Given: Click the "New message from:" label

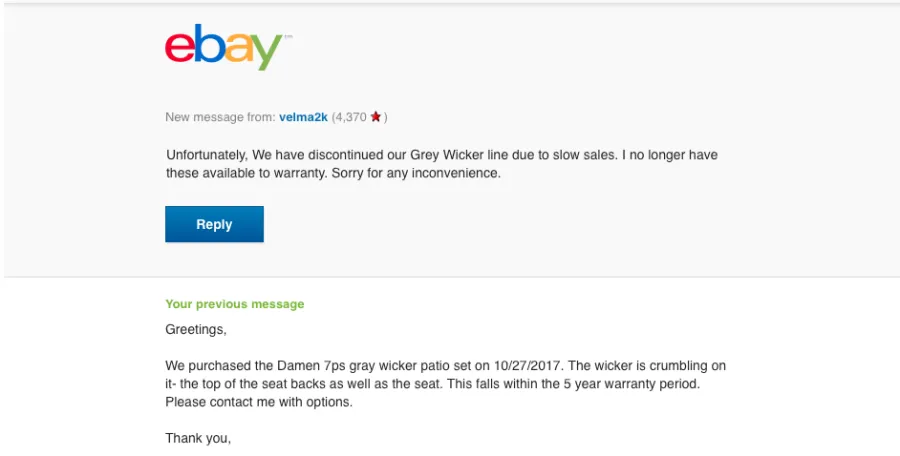Looking at the screenshot, I should [x=220, y=117].
